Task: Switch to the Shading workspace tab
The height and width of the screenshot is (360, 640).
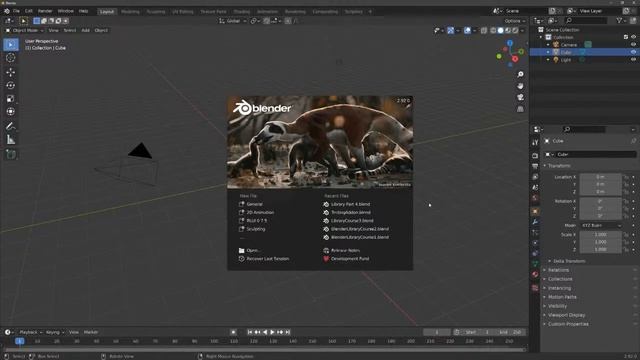Action: click(x=242, y=11)
